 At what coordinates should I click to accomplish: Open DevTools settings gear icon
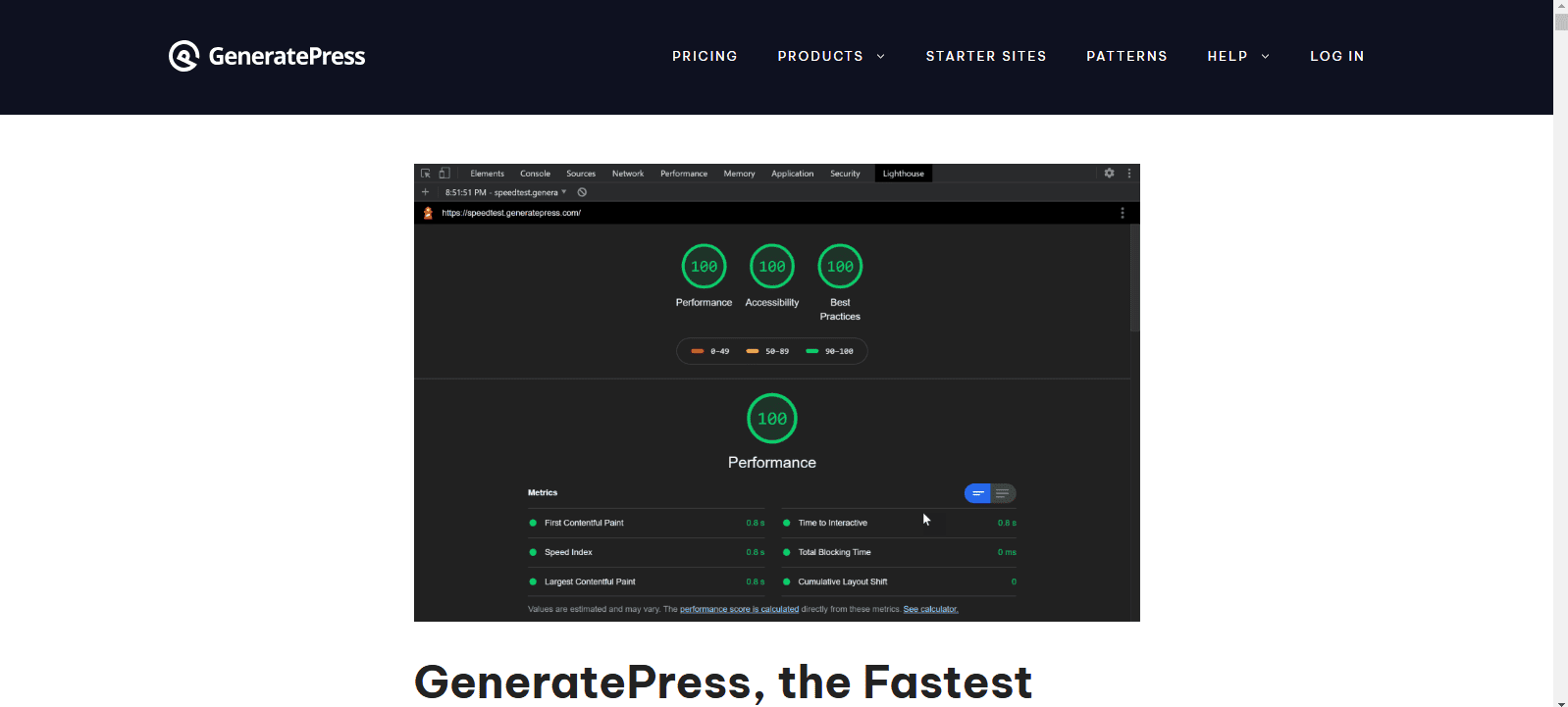(1109, 174)
